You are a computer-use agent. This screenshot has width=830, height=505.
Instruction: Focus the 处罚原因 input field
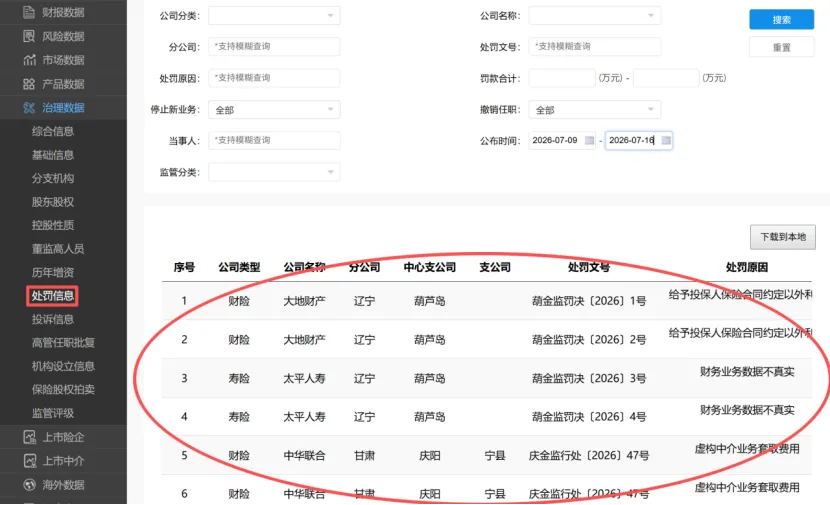point(274,78)
